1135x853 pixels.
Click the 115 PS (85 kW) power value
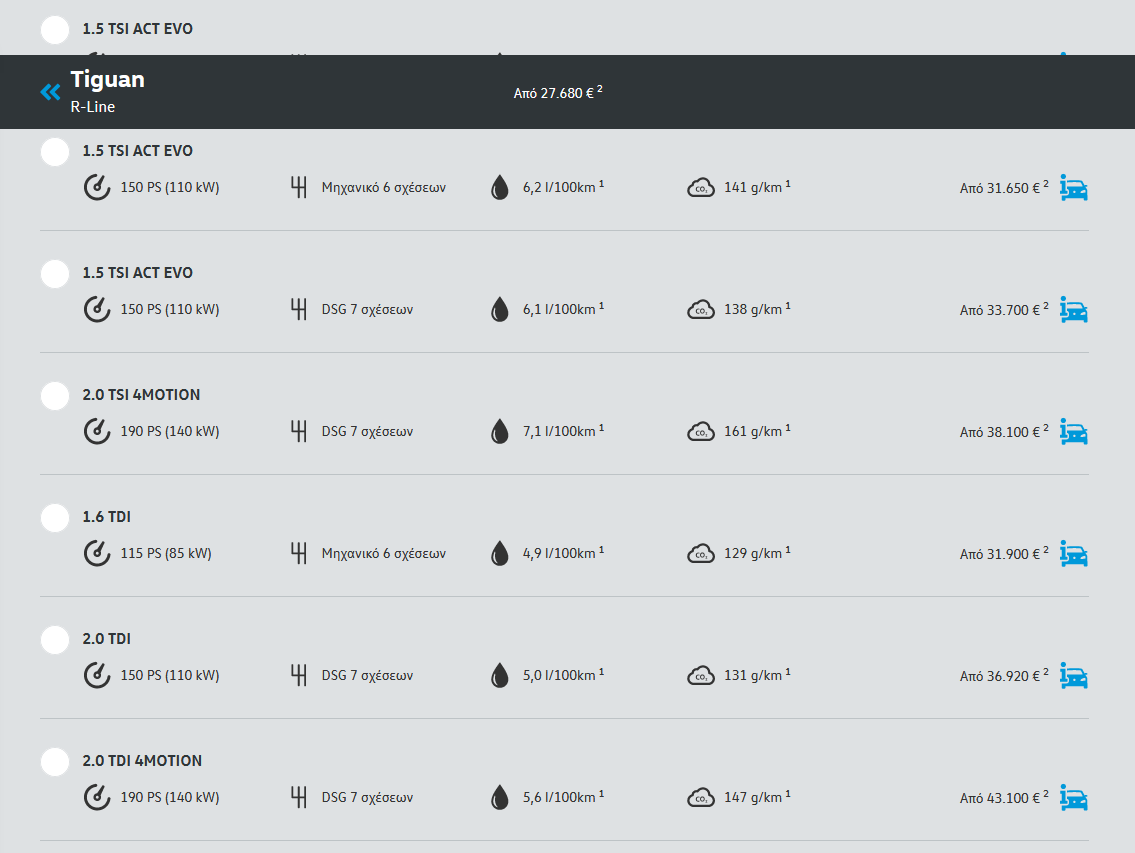(x=166, y=553)
